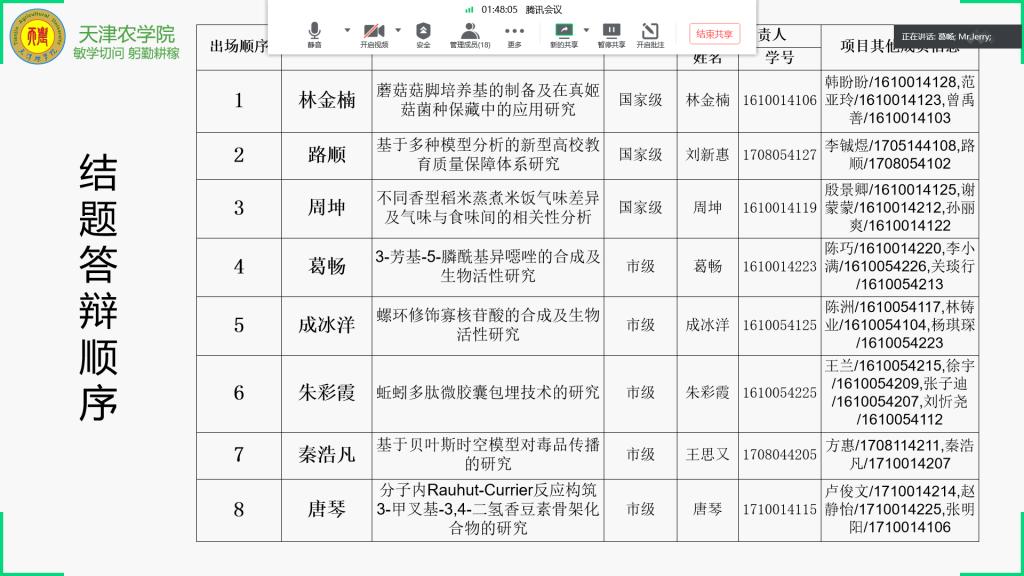Click "市级" level cell in row 8
The width and height of the screenshot is (1024, 576).
[x=641, y=509]
